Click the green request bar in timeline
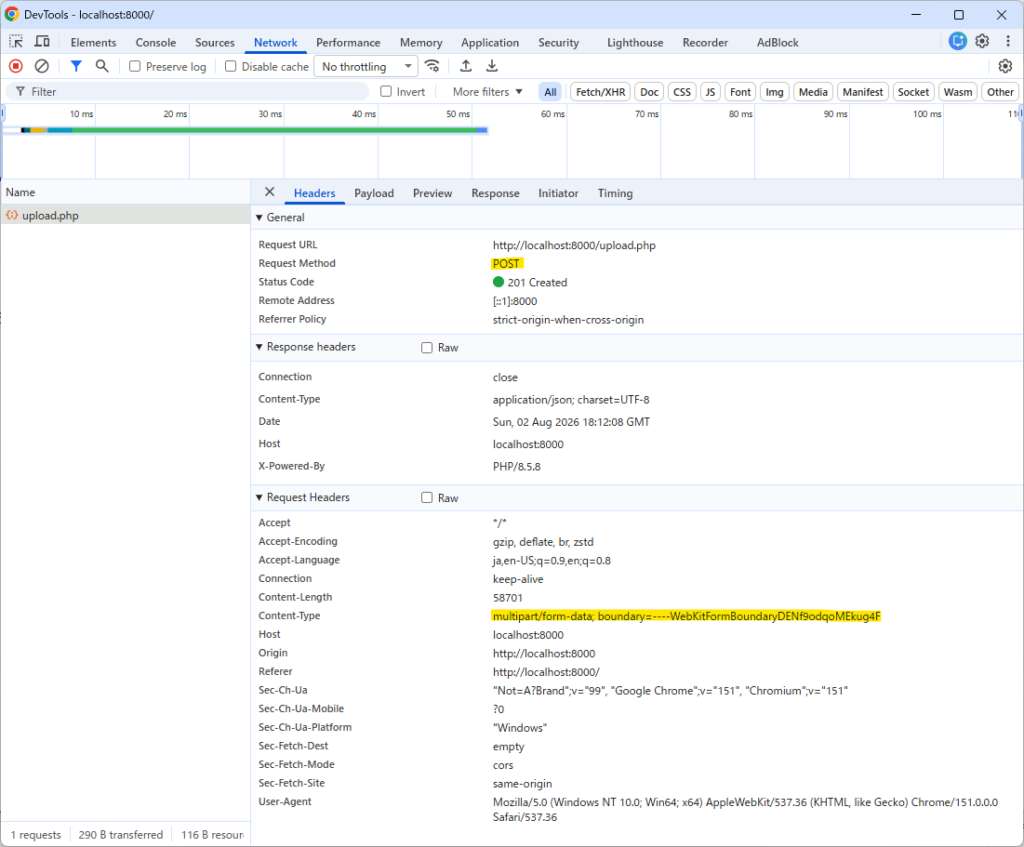Screen dimensions: 1024x847 coord(274,131)
